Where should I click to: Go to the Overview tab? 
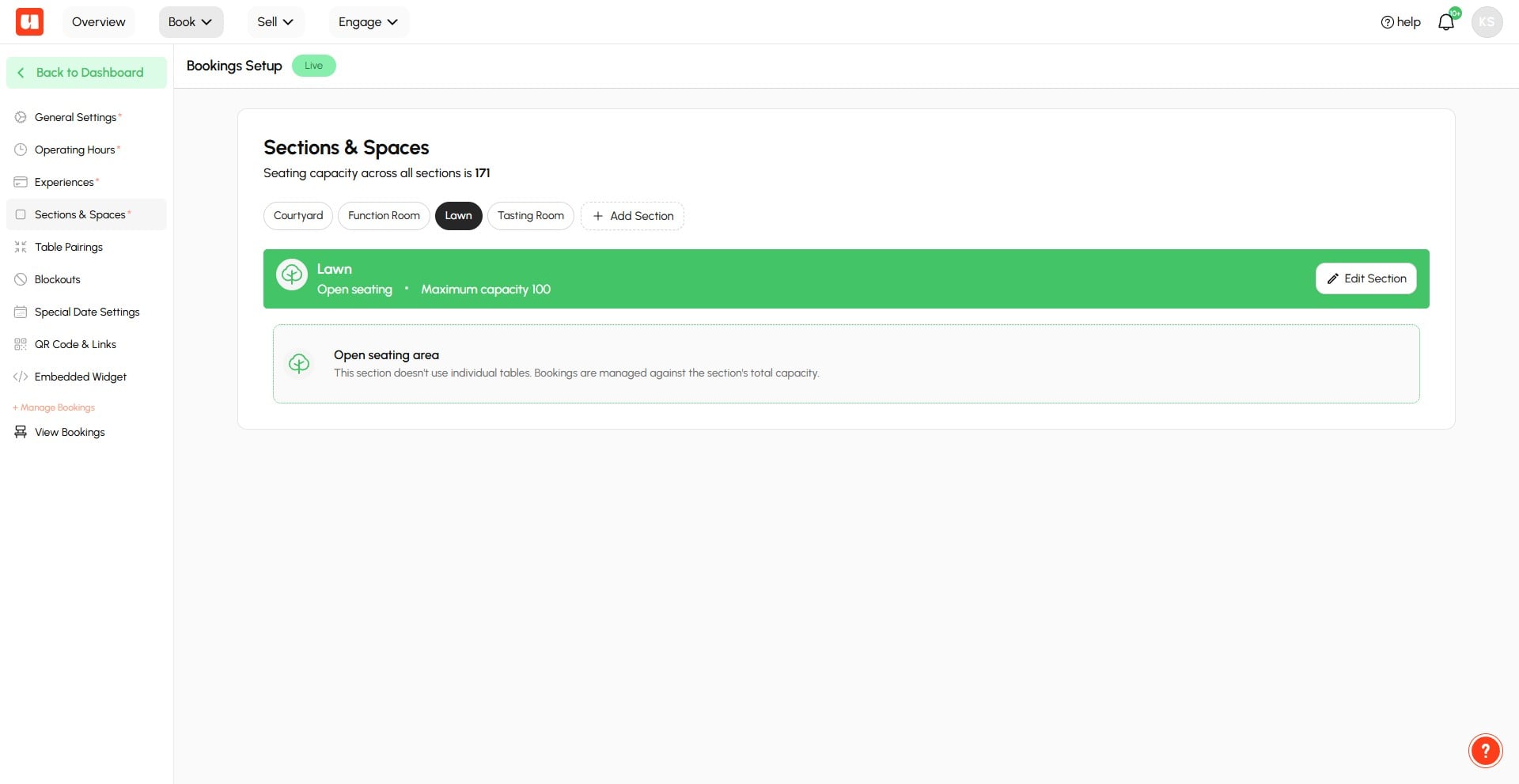pos(99,22)
